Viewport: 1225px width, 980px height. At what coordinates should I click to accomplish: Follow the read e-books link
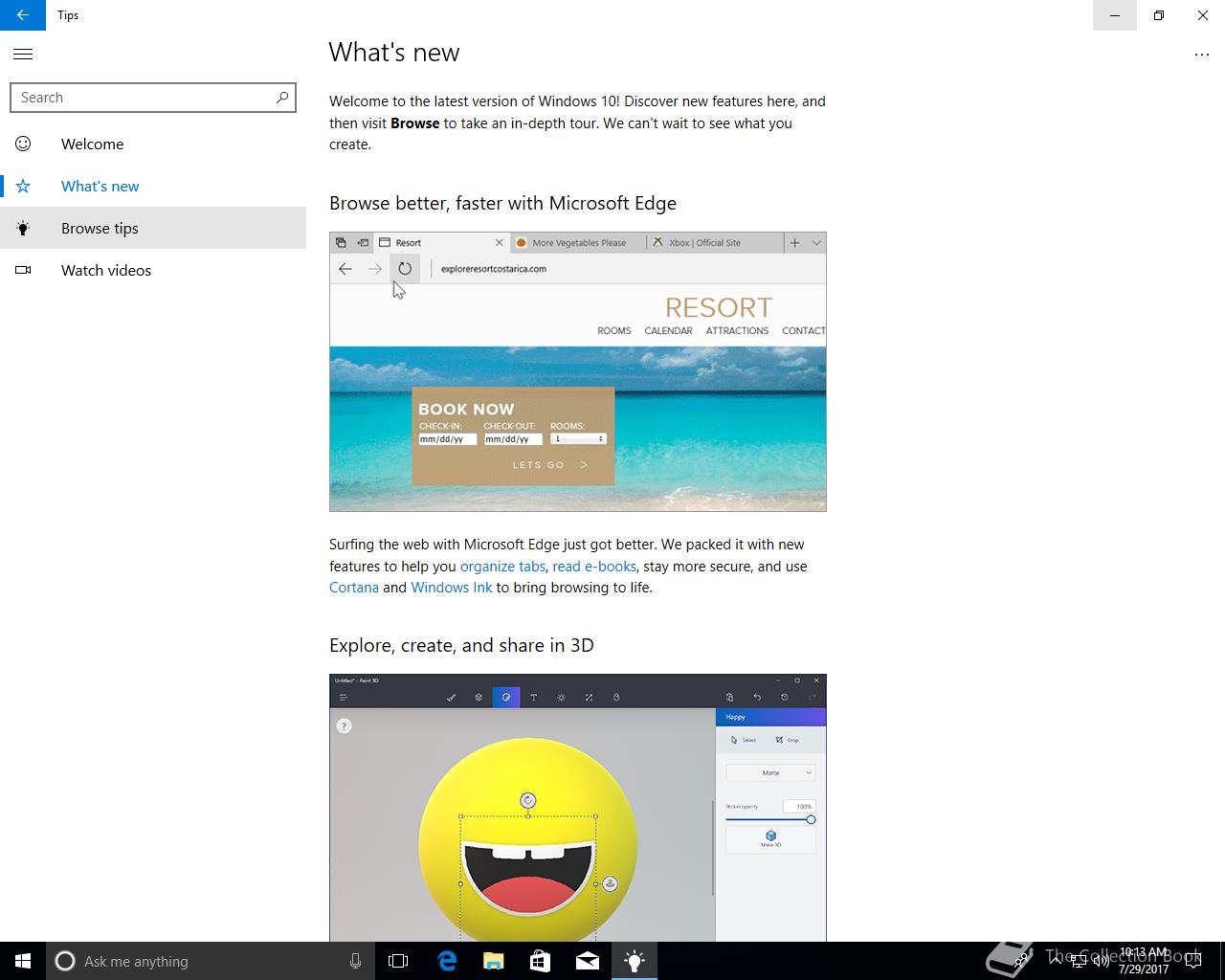tap(594, 566)
